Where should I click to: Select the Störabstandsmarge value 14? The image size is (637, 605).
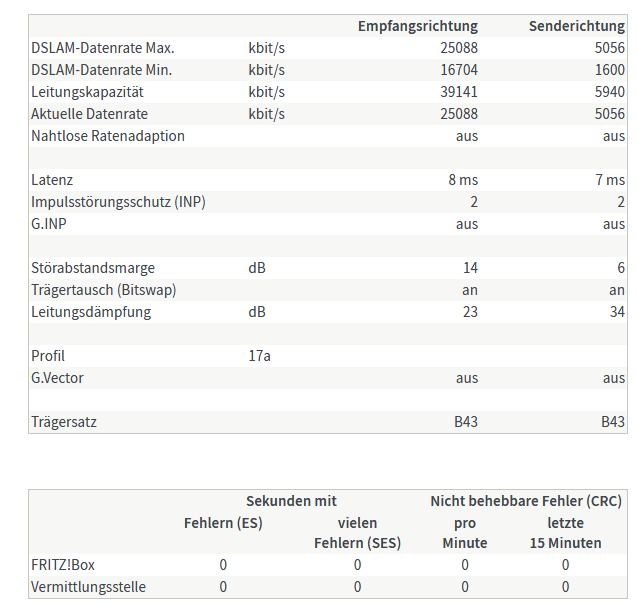pos(470,268)
